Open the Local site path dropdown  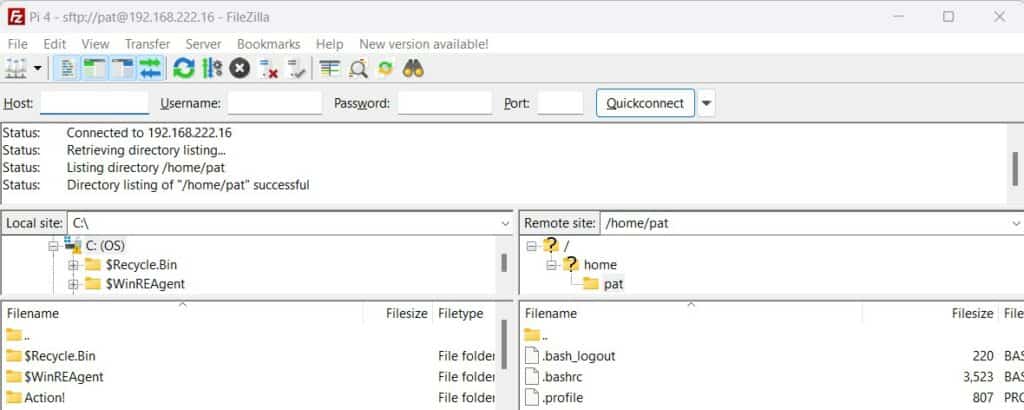point(505,223)
